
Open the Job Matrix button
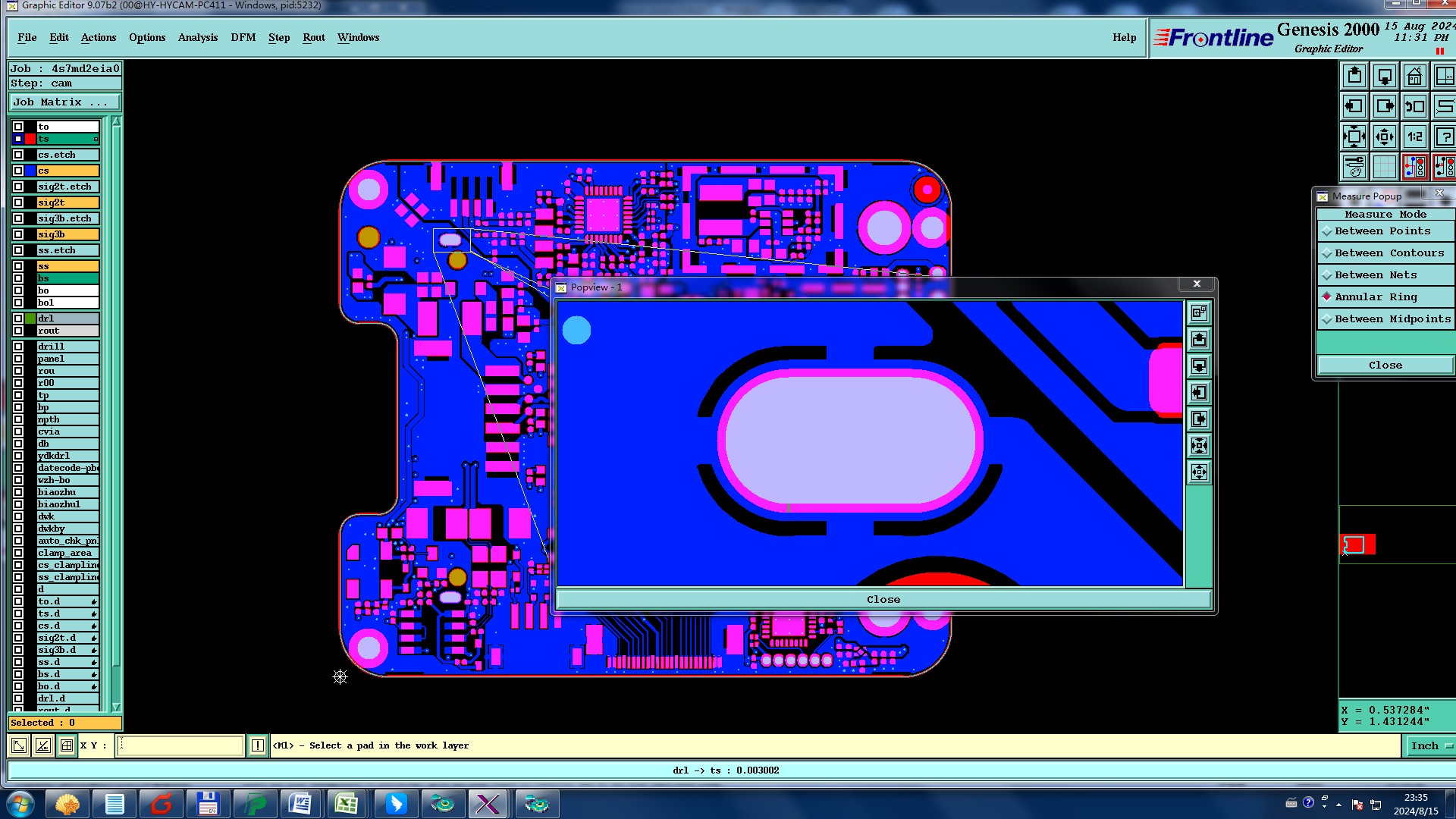click(64, 102)
